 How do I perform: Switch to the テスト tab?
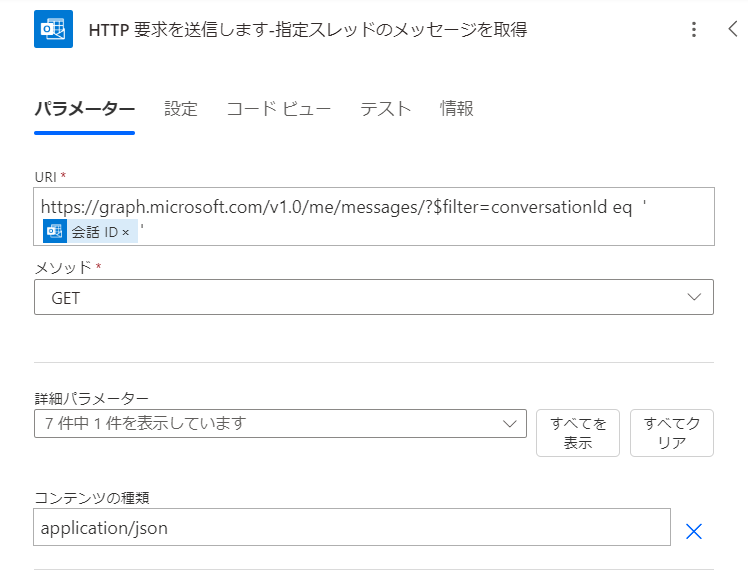(385, 109)
